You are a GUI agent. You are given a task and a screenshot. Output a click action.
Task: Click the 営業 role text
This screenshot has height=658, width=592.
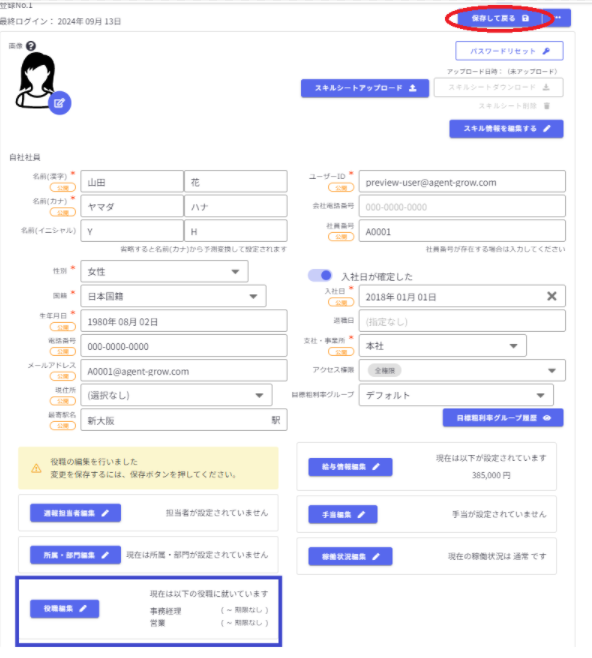tap(158, 623)
